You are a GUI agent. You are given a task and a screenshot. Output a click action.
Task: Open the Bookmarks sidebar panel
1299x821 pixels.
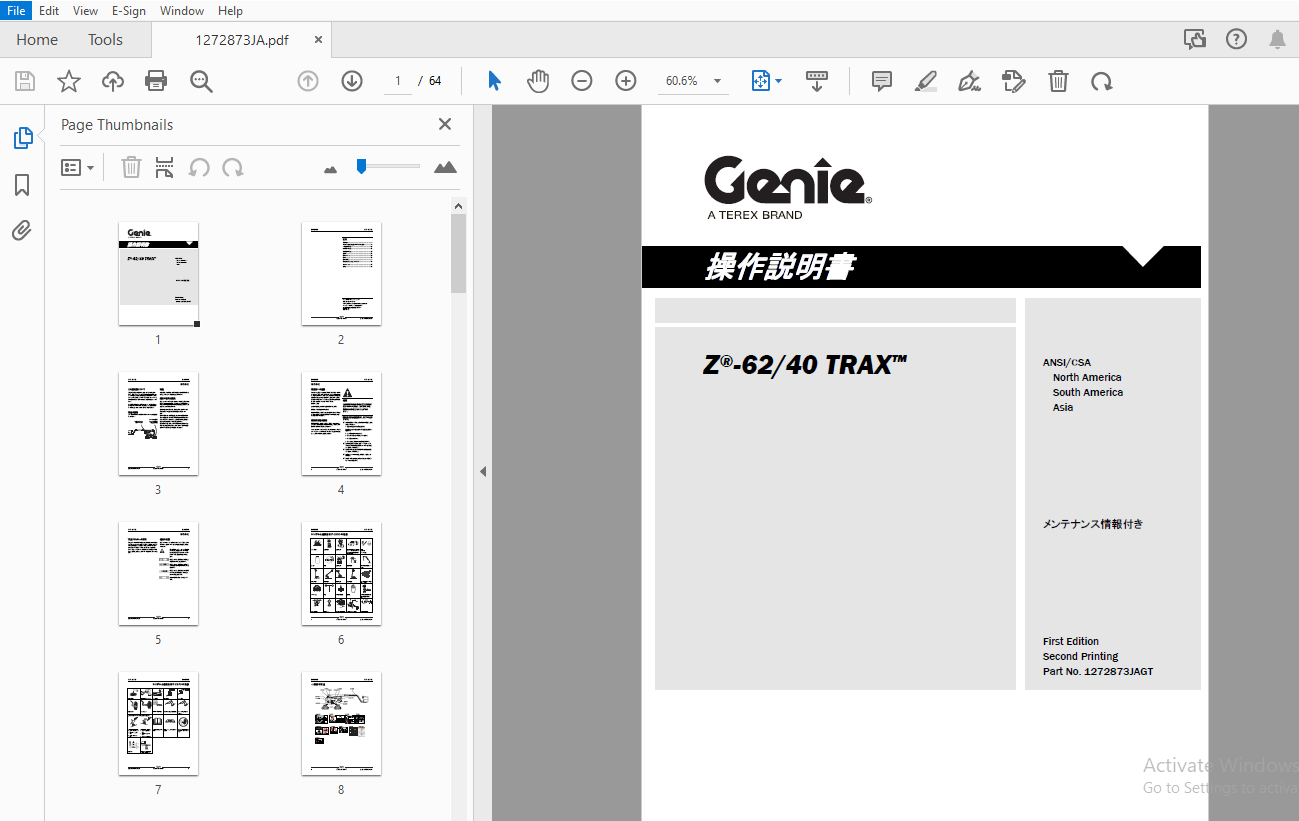[x=22, y=185]
